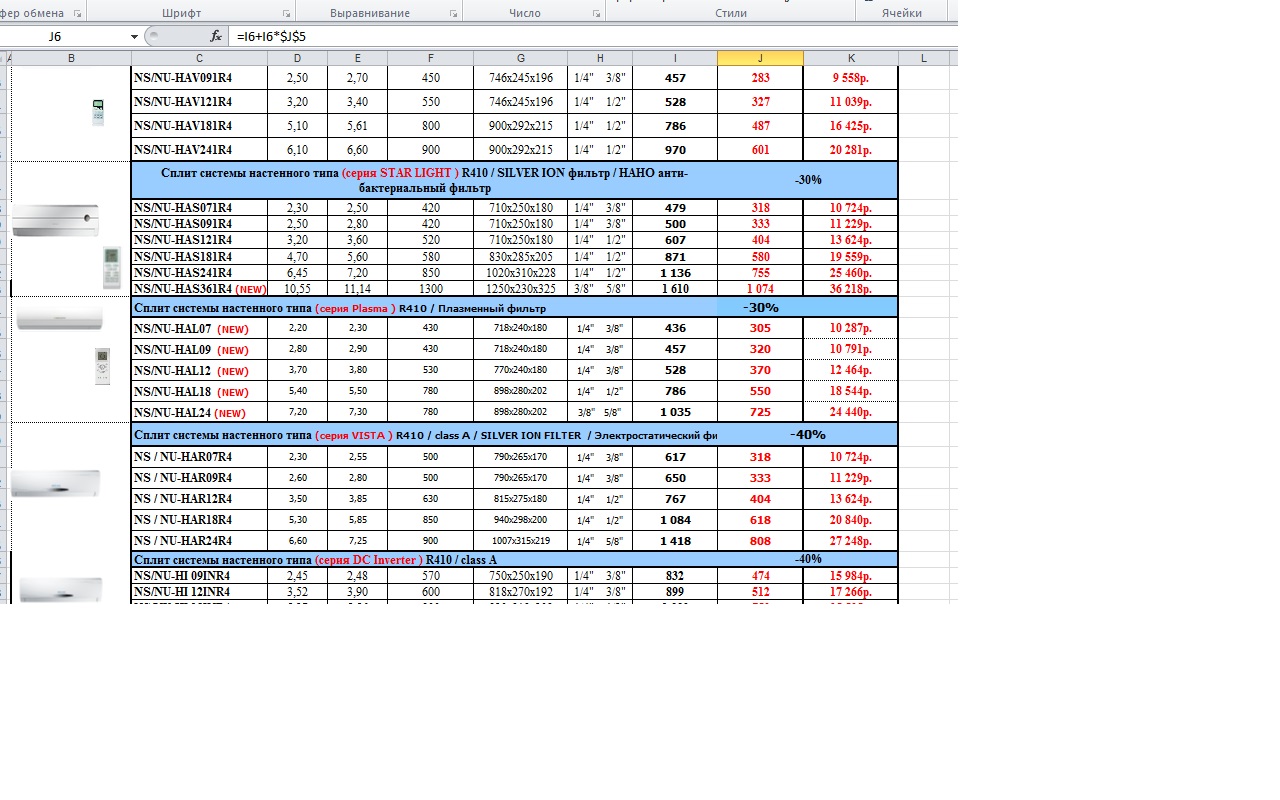The height and width of the screenshot is (800, 1280).
Task: Click cell NS/NU-HAV091R4
Action: tap(199, 78)
